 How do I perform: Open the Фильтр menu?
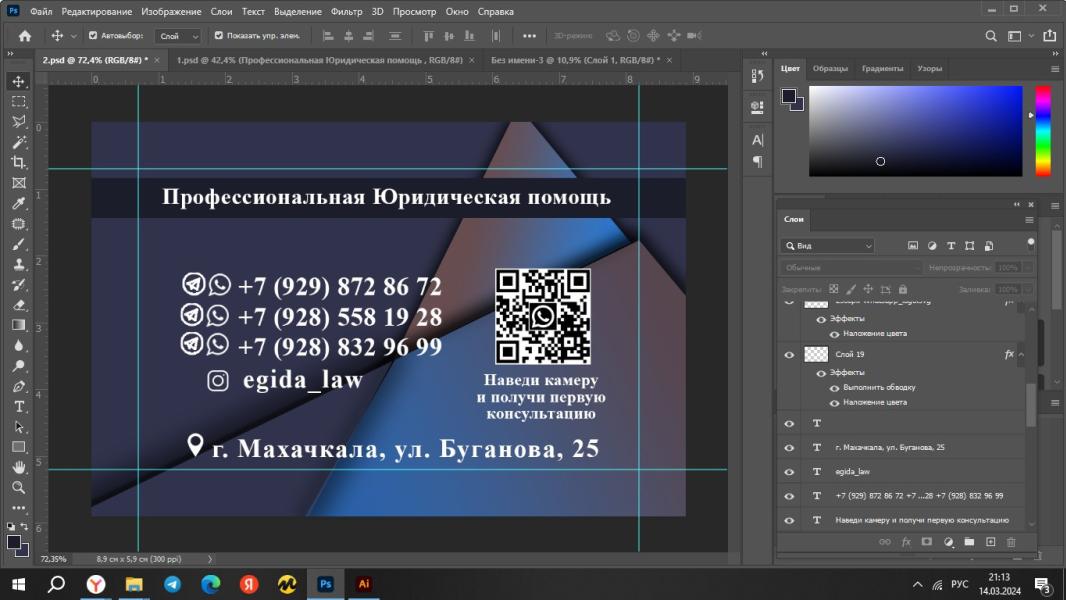tap(347, 12)
